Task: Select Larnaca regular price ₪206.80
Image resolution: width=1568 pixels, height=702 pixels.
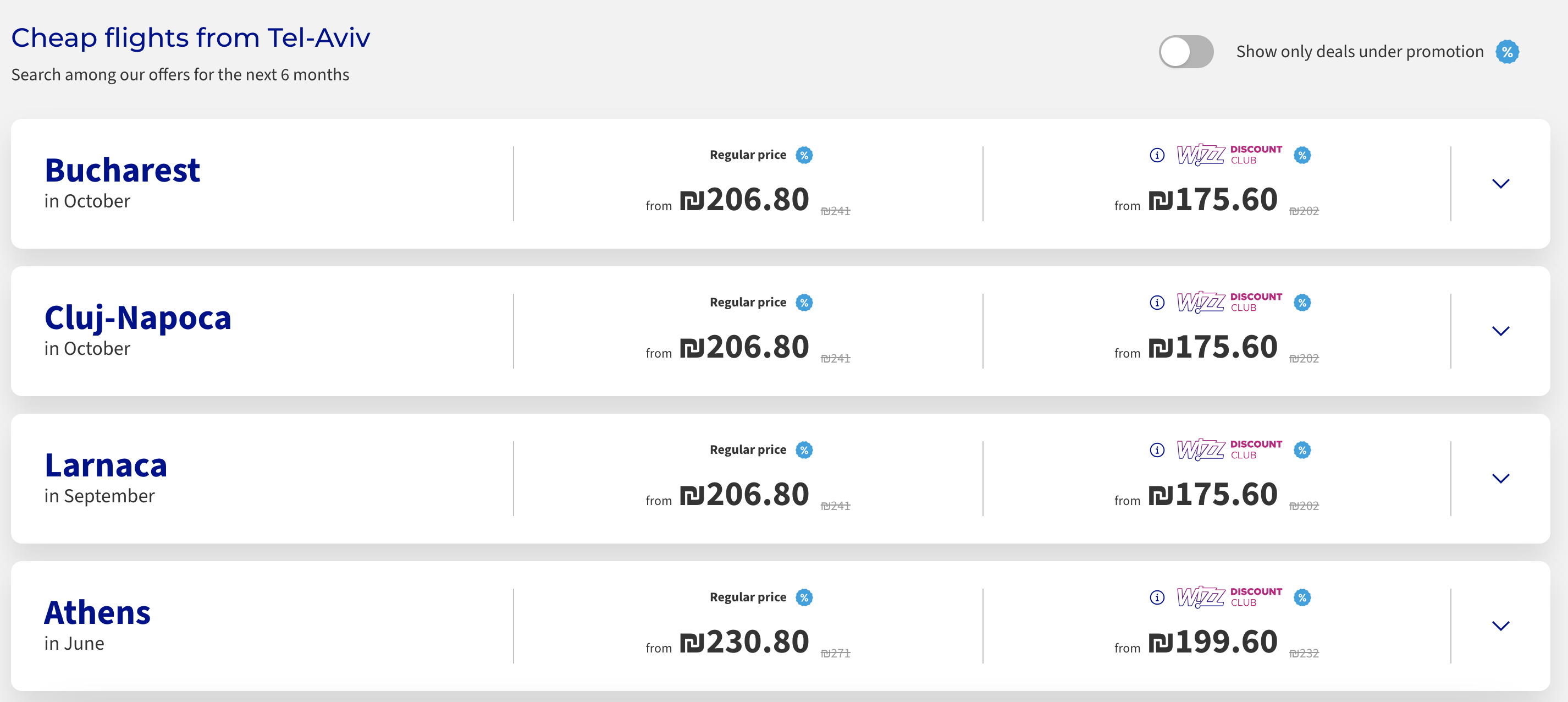Action: (744, 494)
